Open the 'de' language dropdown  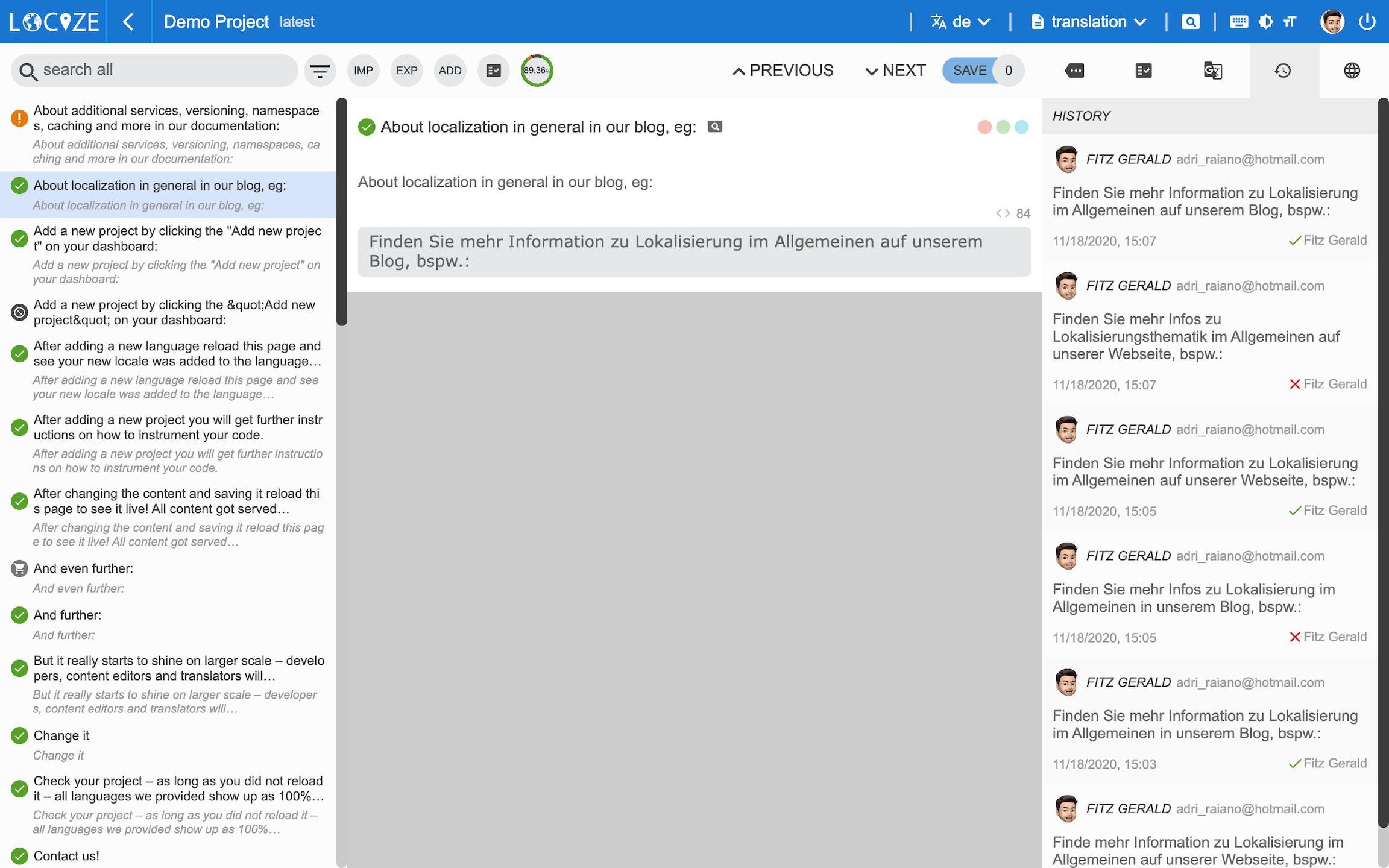pos(960,22)
